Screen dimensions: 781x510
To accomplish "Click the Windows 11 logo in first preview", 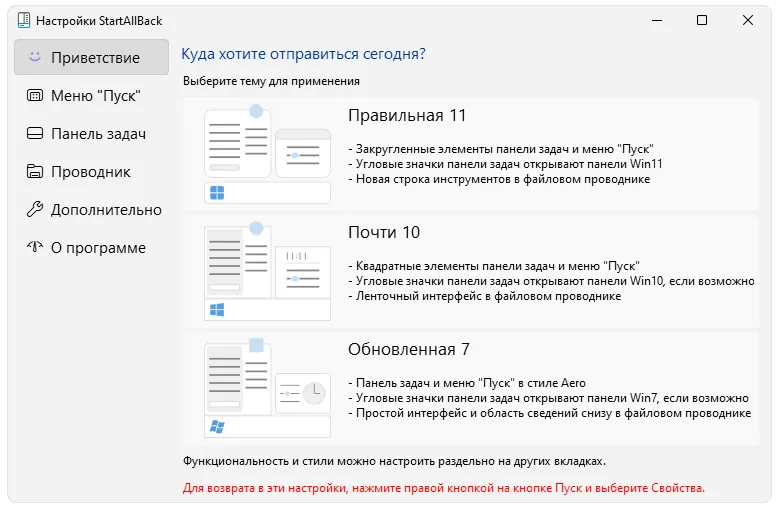I will tap(217, 193).
